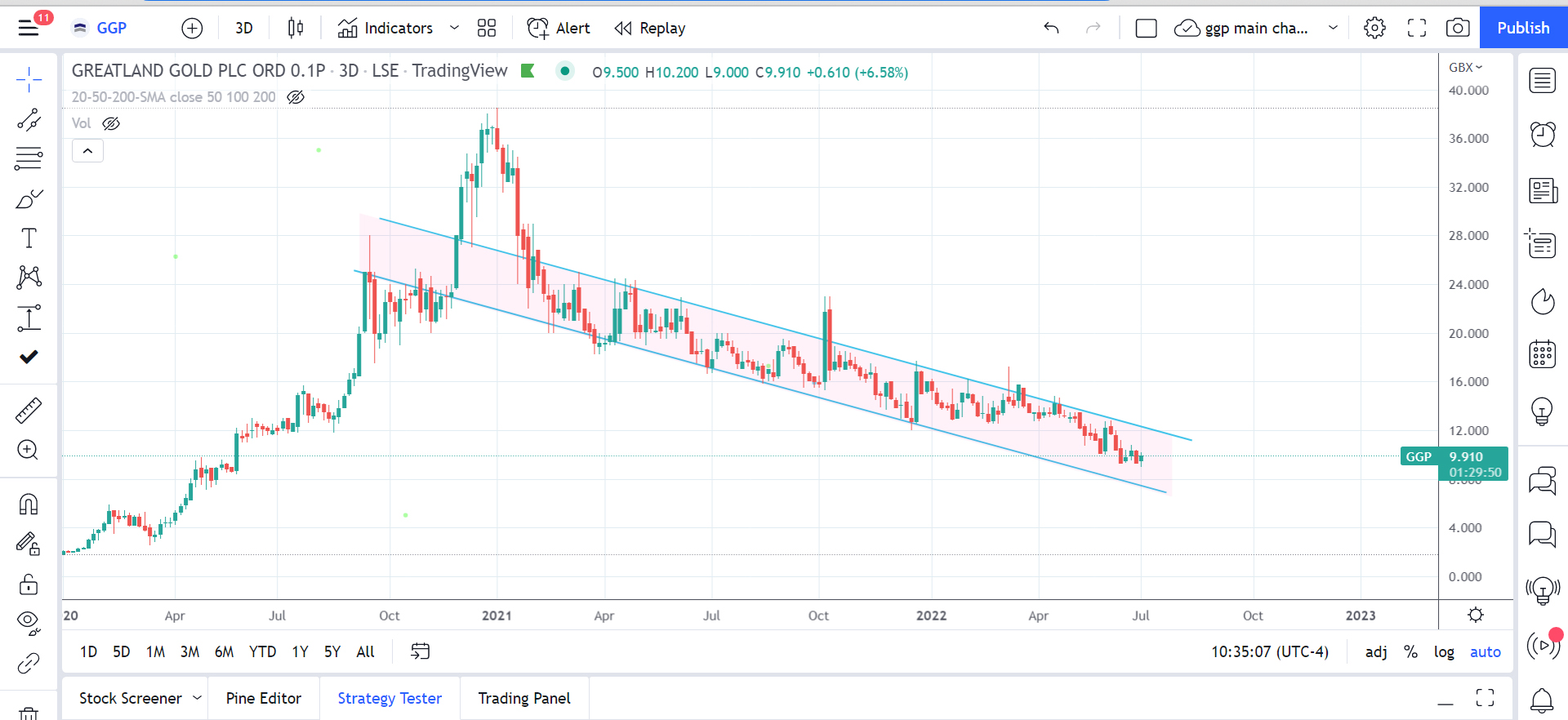The image size is (1568, 720).
Task: Show the hidden Vol indicator
Action: pyautogui.click(x=111, y=123)
